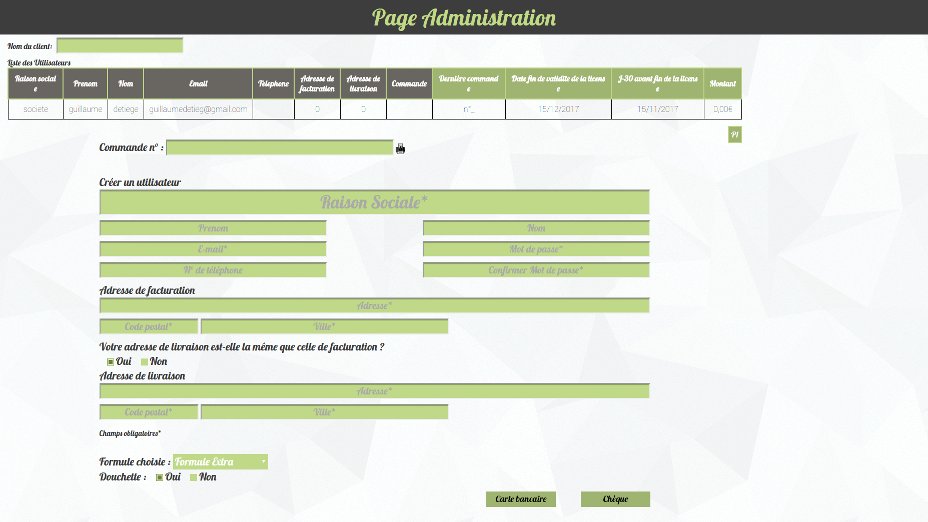Click the Prenom input field
This screenshot has height=522, width=928.
(x=212, y=228)
